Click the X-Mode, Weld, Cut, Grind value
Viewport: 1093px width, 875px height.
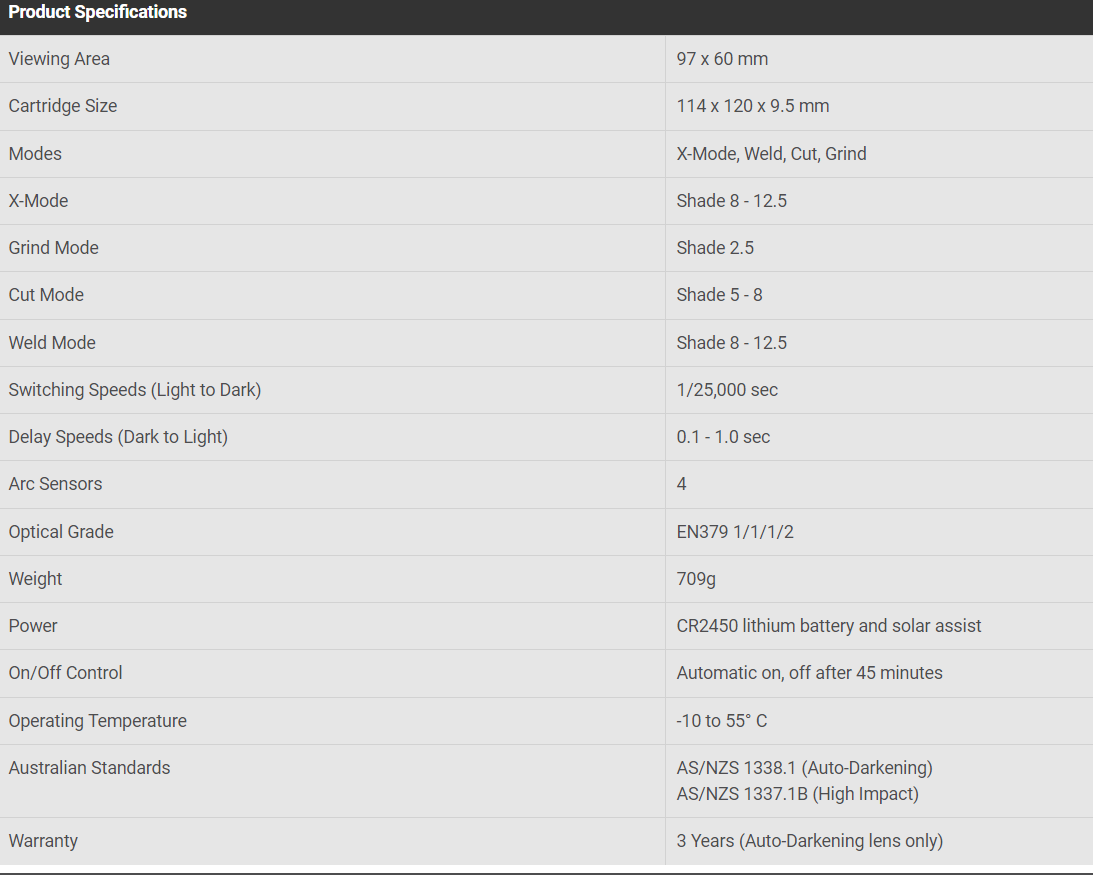pos(771,154)
